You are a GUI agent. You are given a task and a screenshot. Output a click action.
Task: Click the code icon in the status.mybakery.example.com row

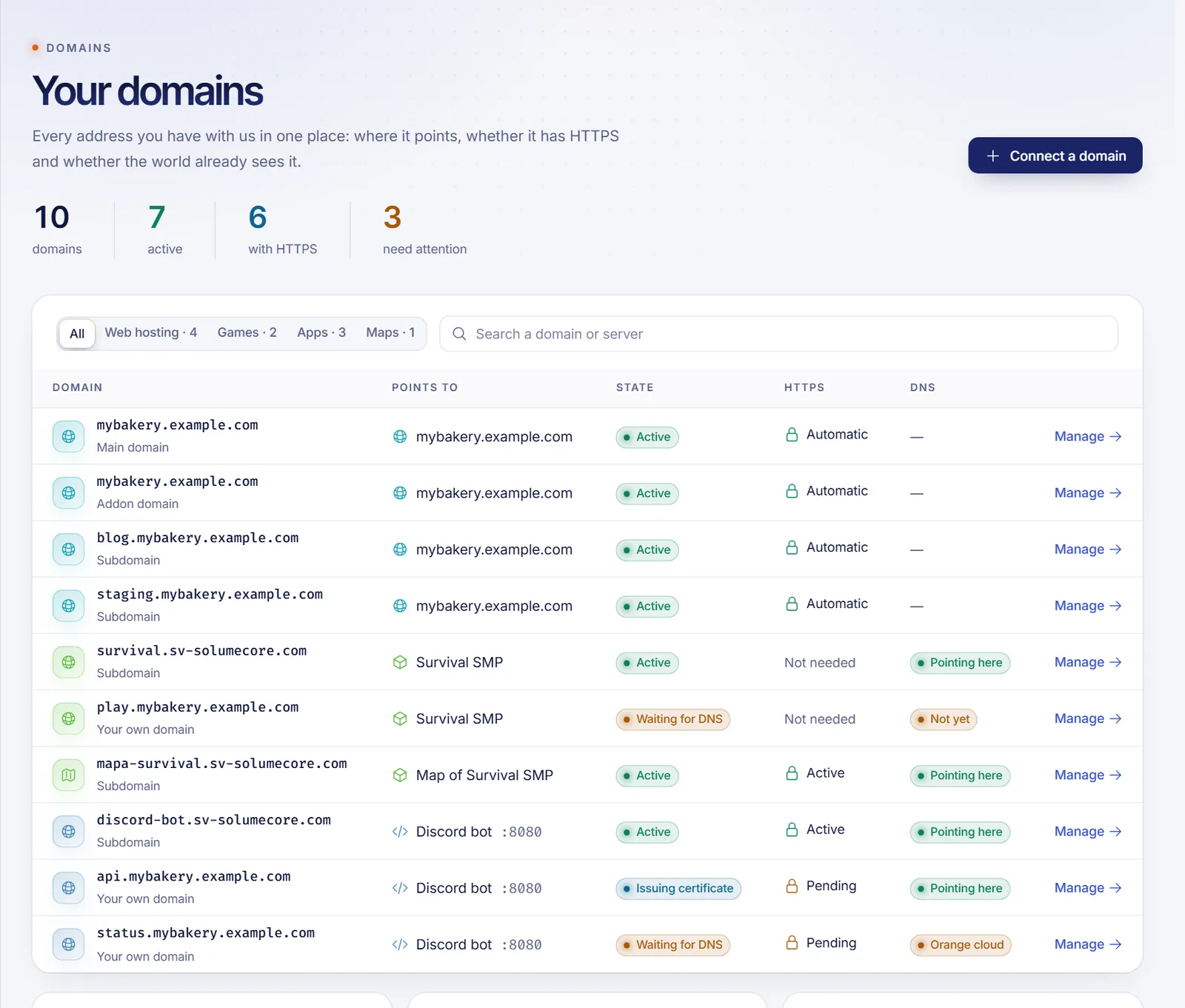point(400,944)
